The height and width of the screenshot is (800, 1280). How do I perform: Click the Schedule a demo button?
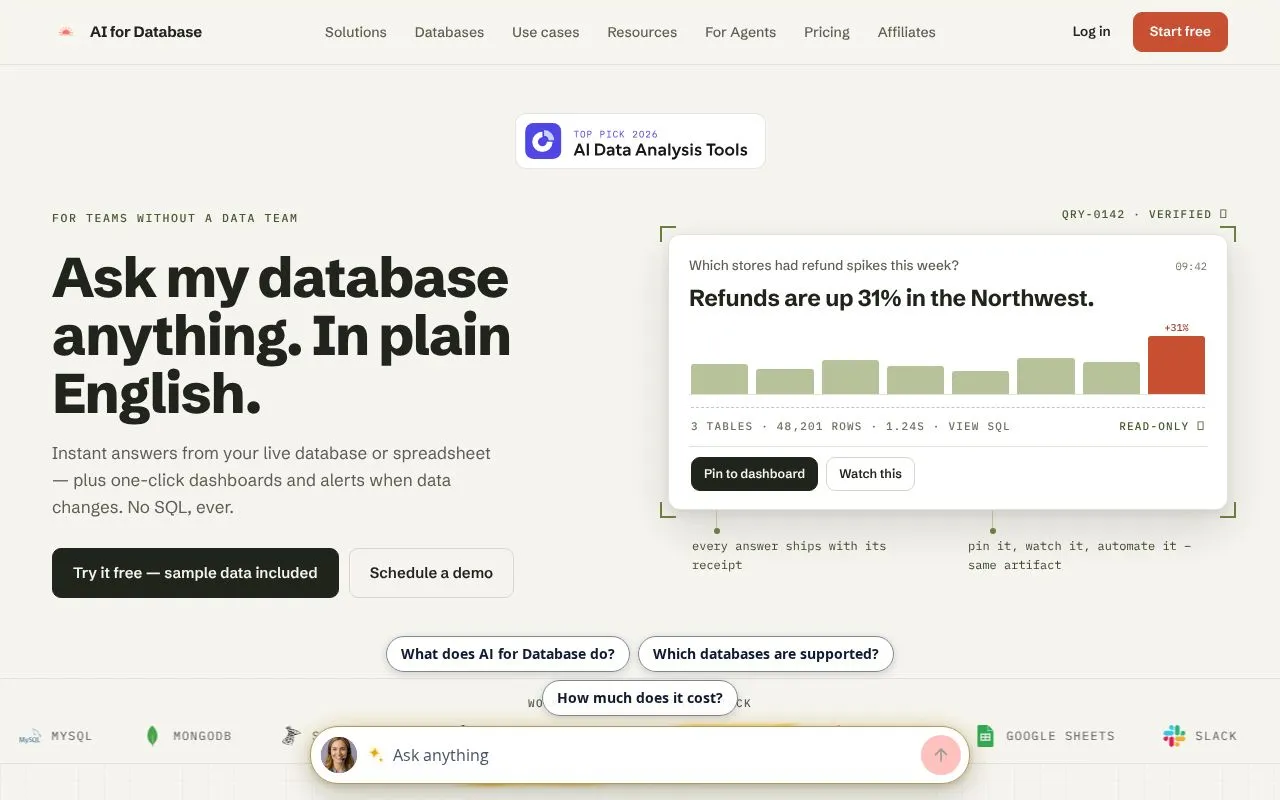point(431,573)
